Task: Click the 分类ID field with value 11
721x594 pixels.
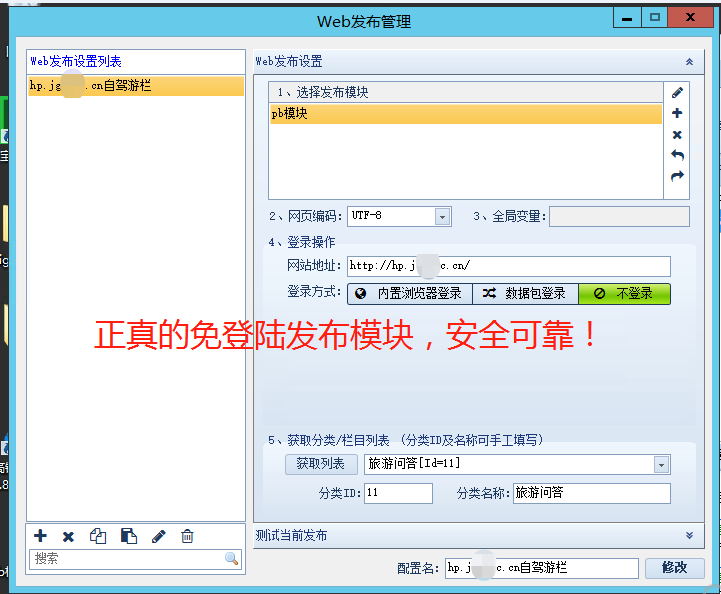Action: tap(398, 493)
